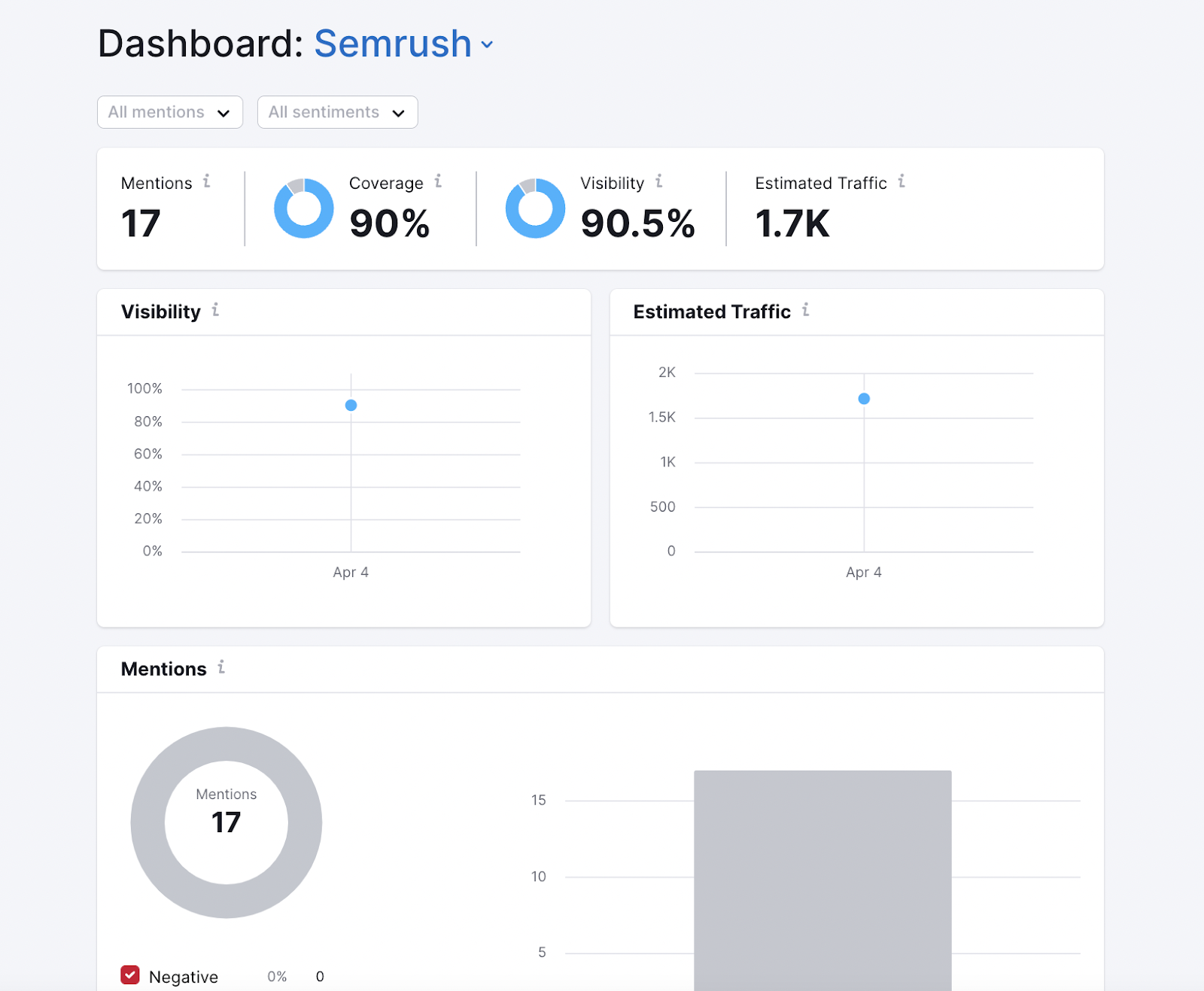Open the All mentions dropdown
This screenshot has width=1204, height=991.
(x=170, y=112)
